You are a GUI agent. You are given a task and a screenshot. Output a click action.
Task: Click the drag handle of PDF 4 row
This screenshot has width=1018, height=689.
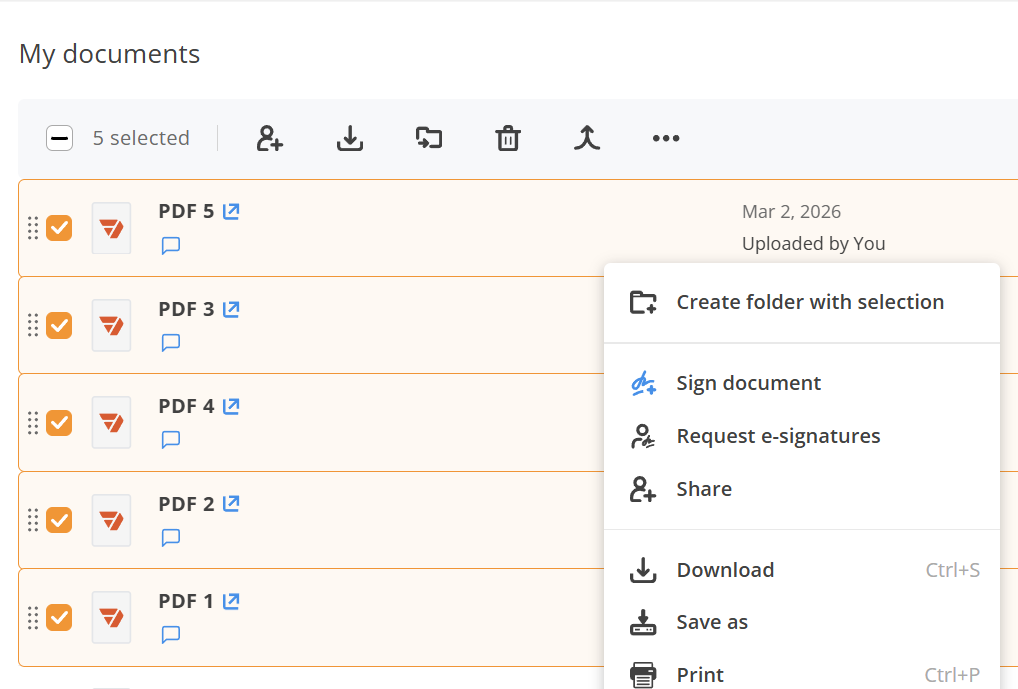coord(33,423)
